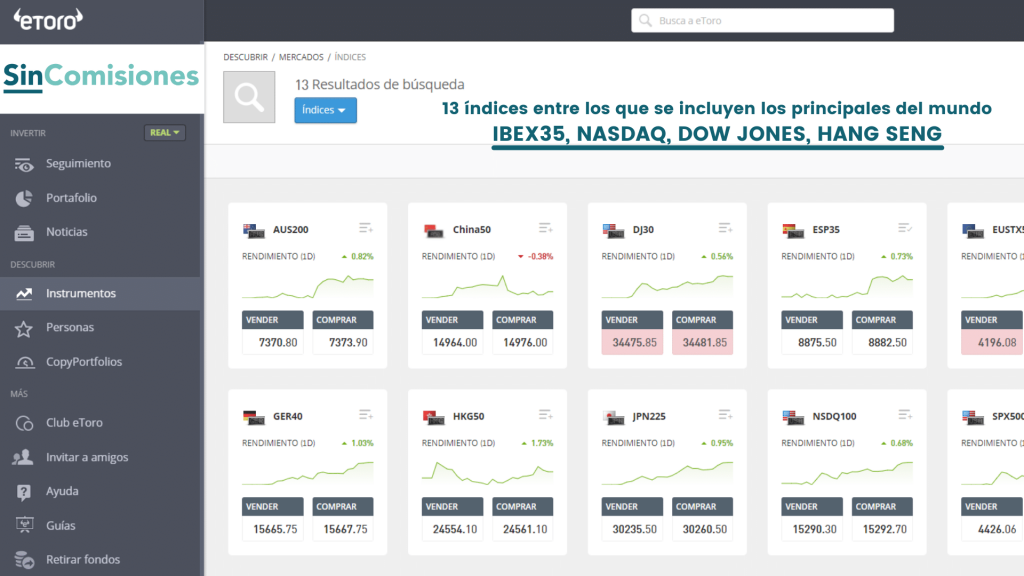The width and height of the screenshot is (1024, 576).
Task: Go to Noticias in sidebar
Action: tap(67, 232)
